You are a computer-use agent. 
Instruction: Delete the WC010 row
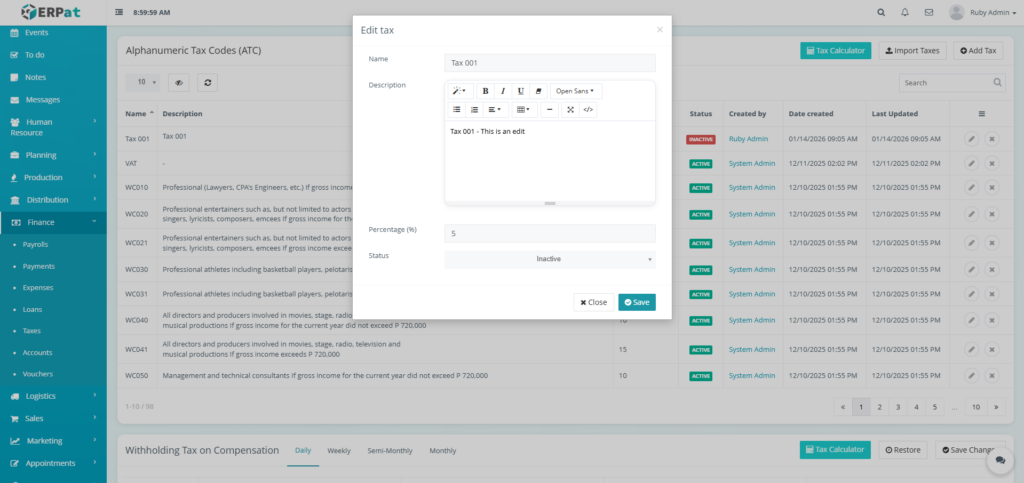coord(991,188)
